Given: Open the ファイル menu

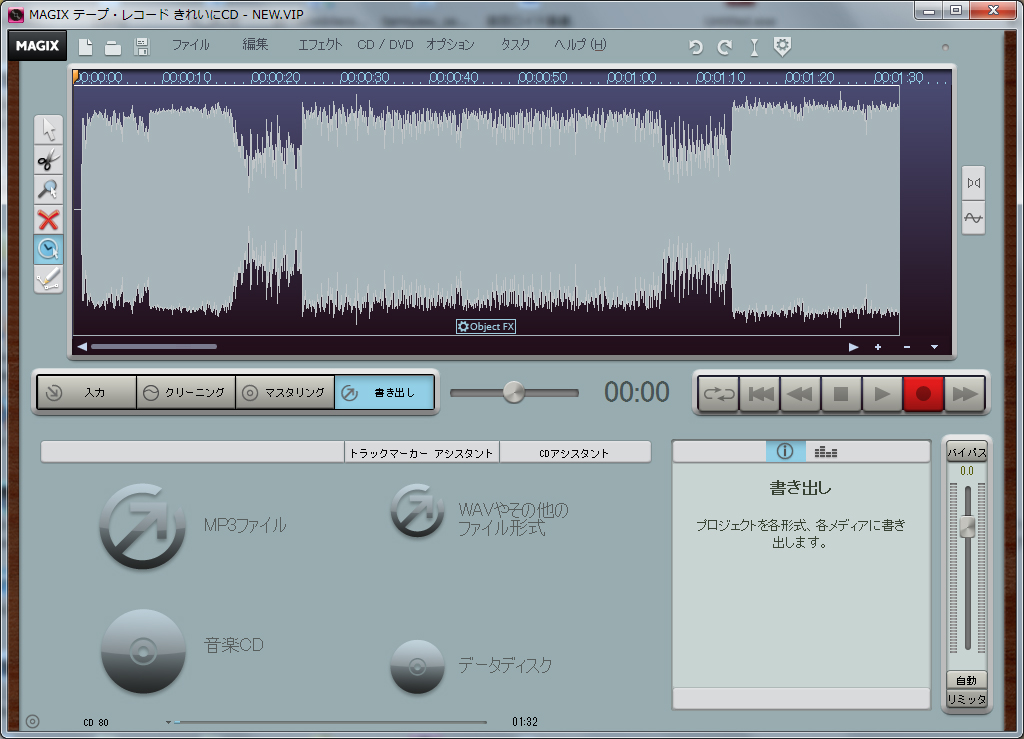Looking at the screenshot, I should tap(190, 45).
